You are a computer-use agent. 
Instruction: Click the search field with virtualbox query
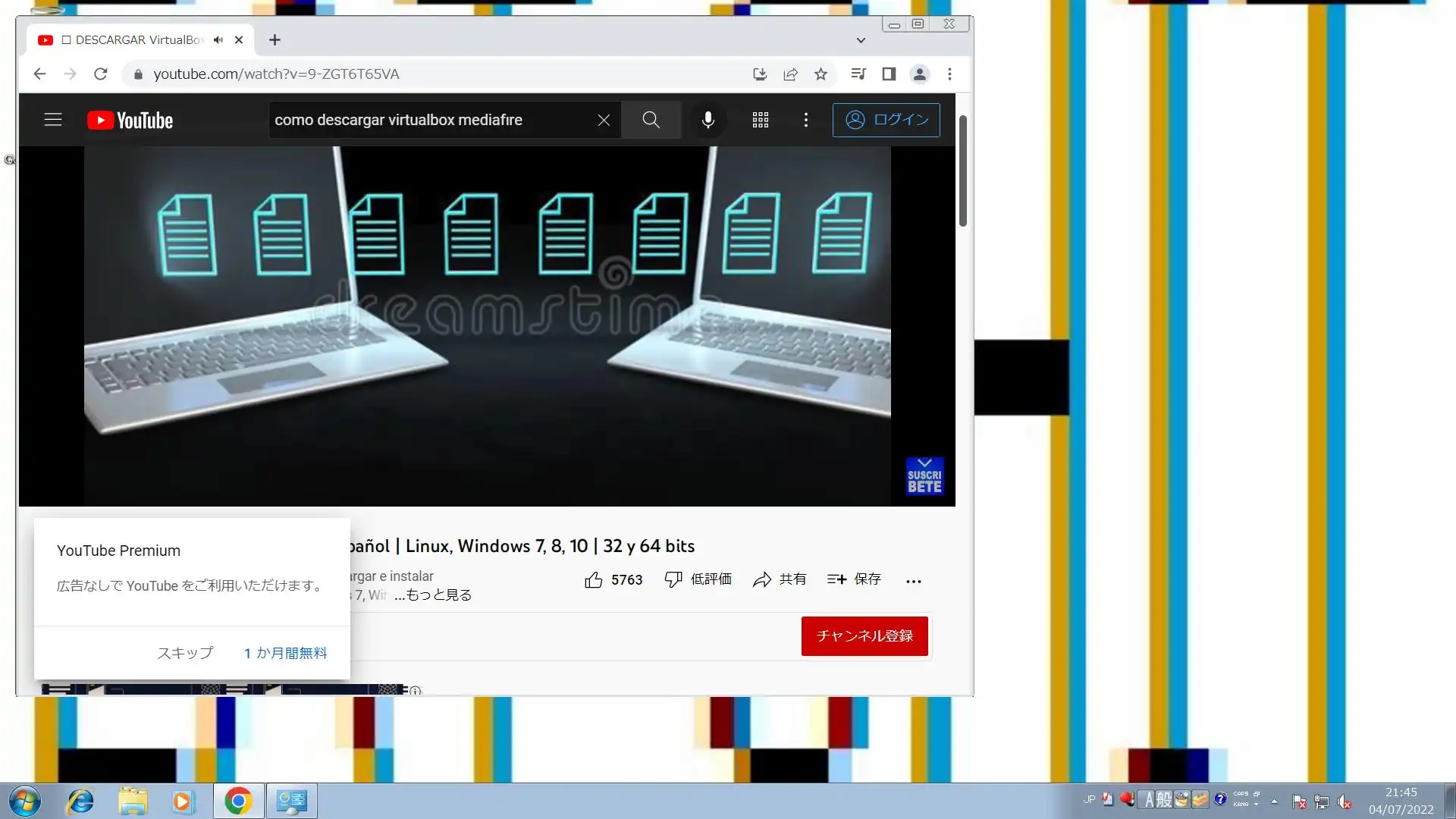click(425, 120)
